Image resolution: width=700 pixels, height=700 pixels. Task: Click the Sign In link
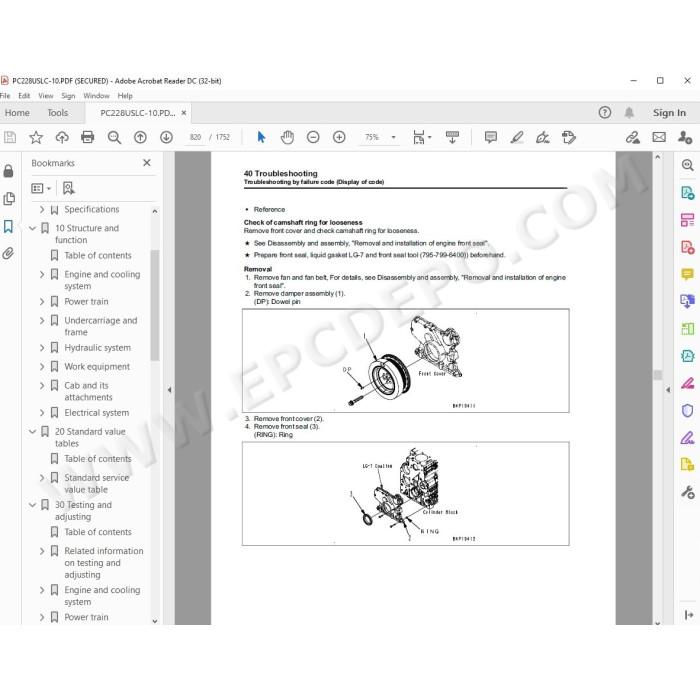coord(669,113)
